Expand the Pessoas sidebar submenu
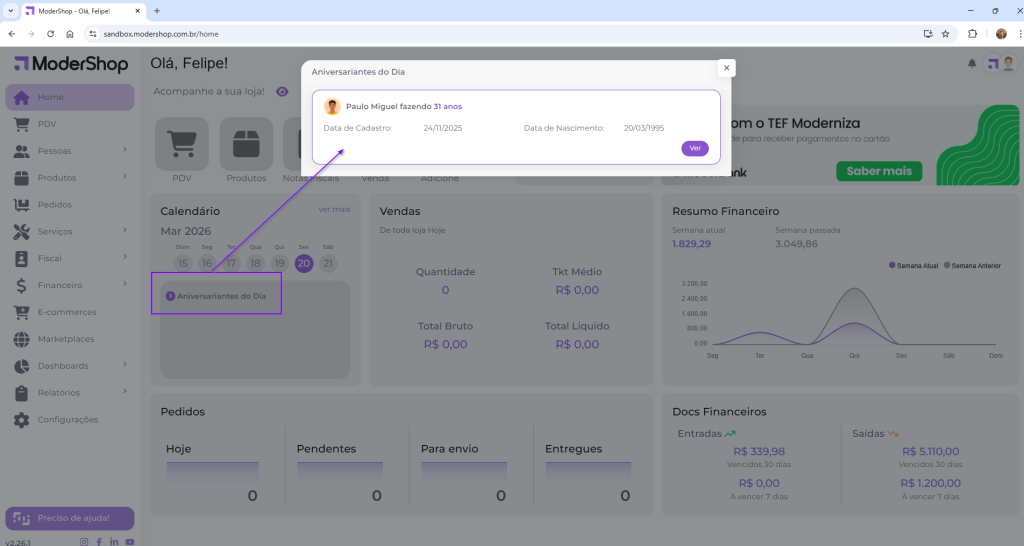 tap(124, 150)
